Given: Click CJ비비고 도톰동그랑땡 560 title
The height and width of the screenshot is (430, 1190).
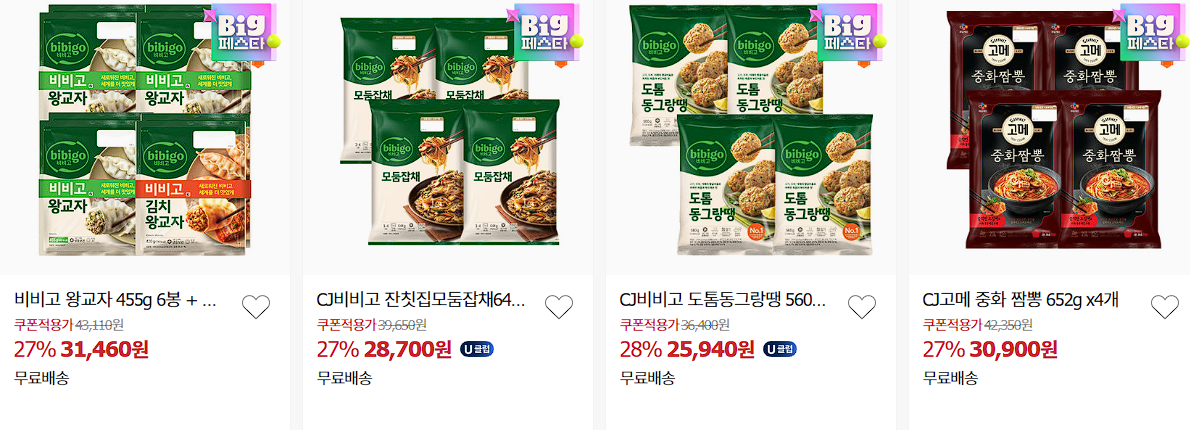Looking at the screenshot, I should click(x=723, y=301).
